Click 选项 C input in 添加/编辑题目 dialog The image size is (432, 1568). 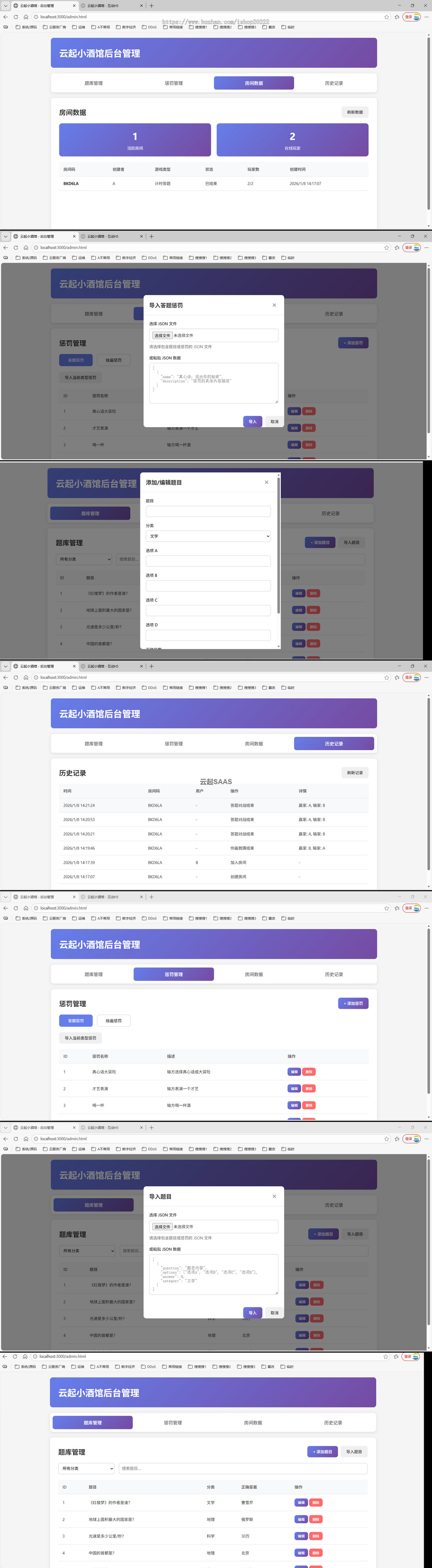click(208, 610)
